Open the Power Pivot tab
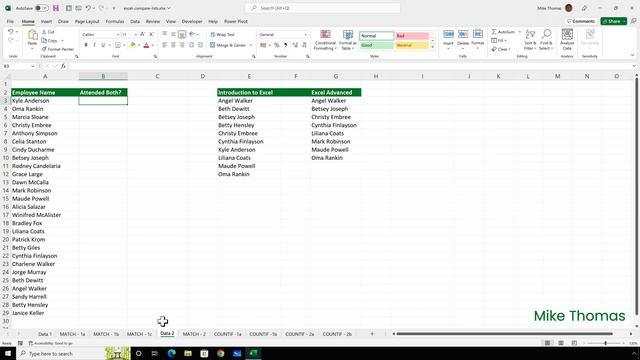 [236, 21]
